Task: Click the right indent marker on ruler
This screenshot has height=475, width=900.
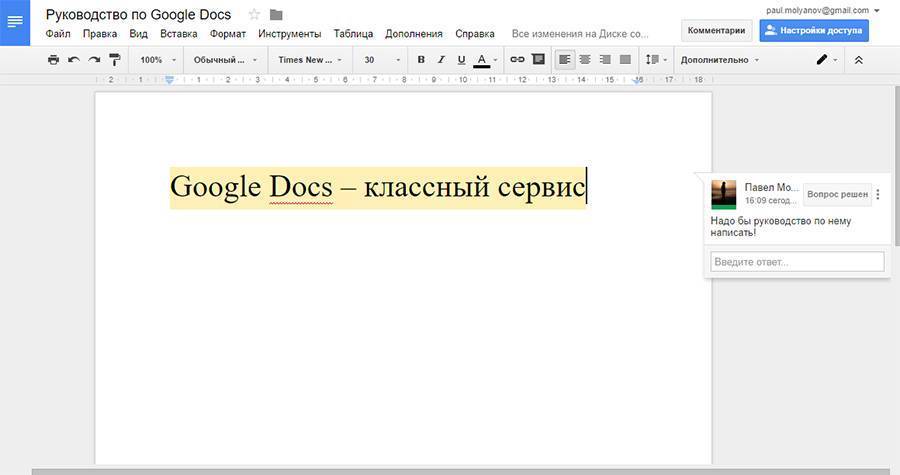Action: [638, 81]
